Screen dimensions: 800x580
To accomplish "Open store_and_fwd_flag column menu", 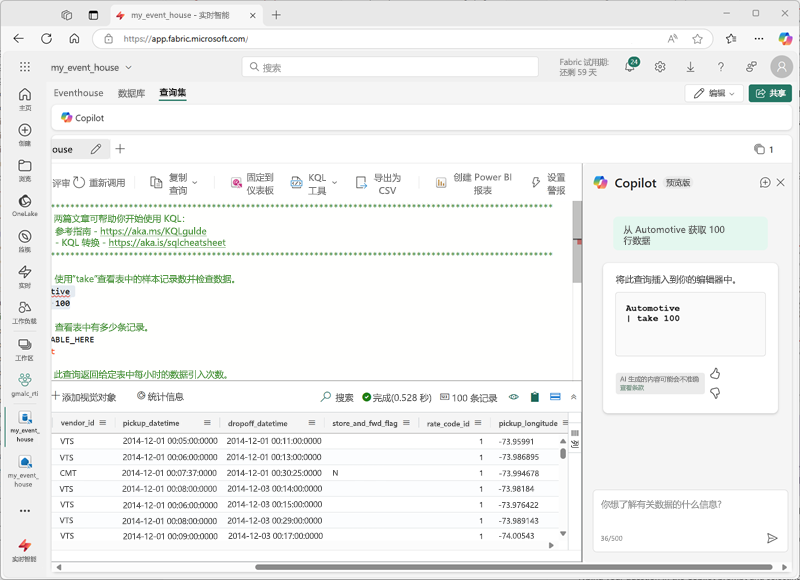I will coord(406,423).
